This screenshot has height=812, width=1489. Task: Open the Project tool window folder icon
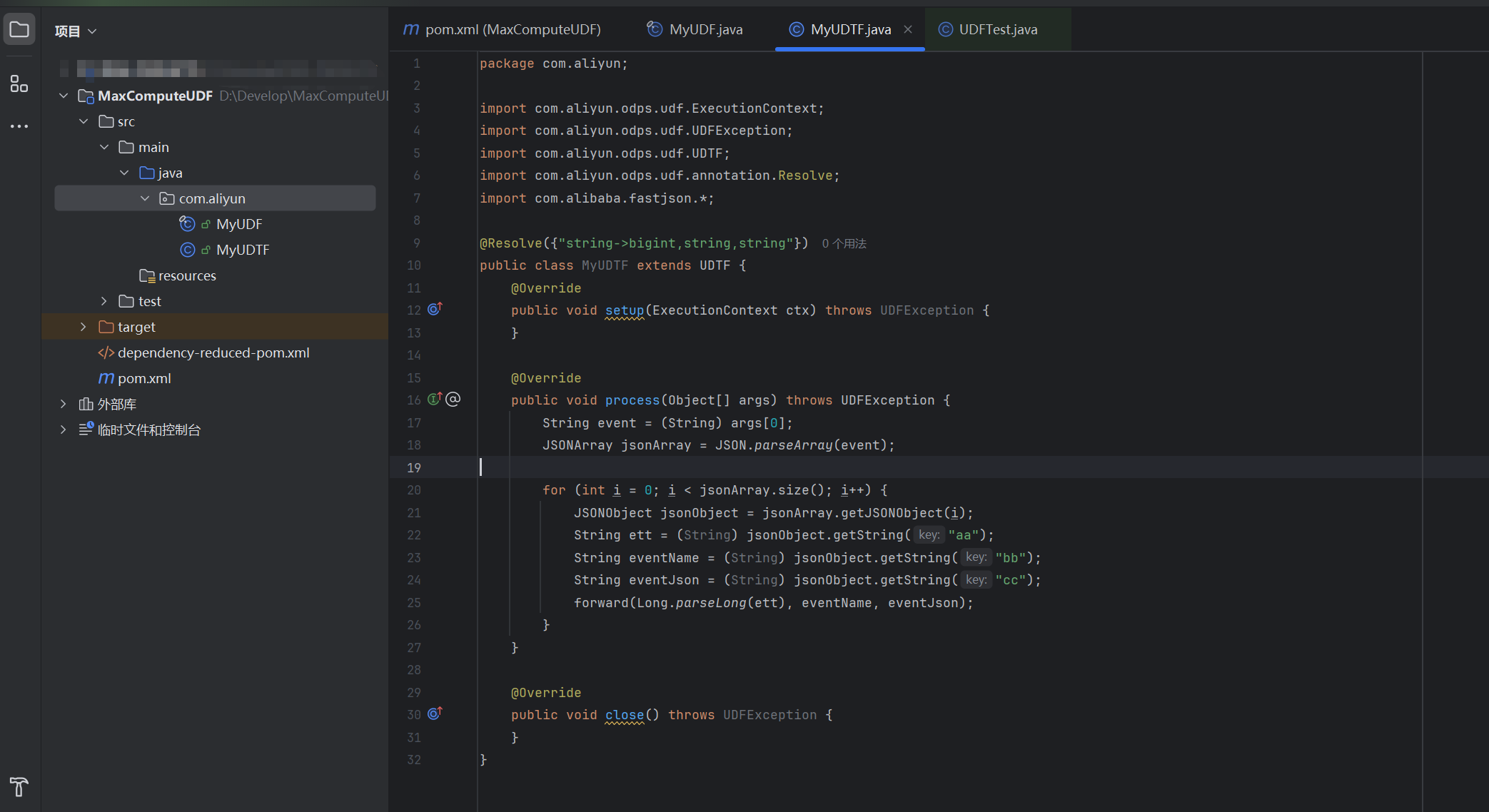[x=19, y=30]
